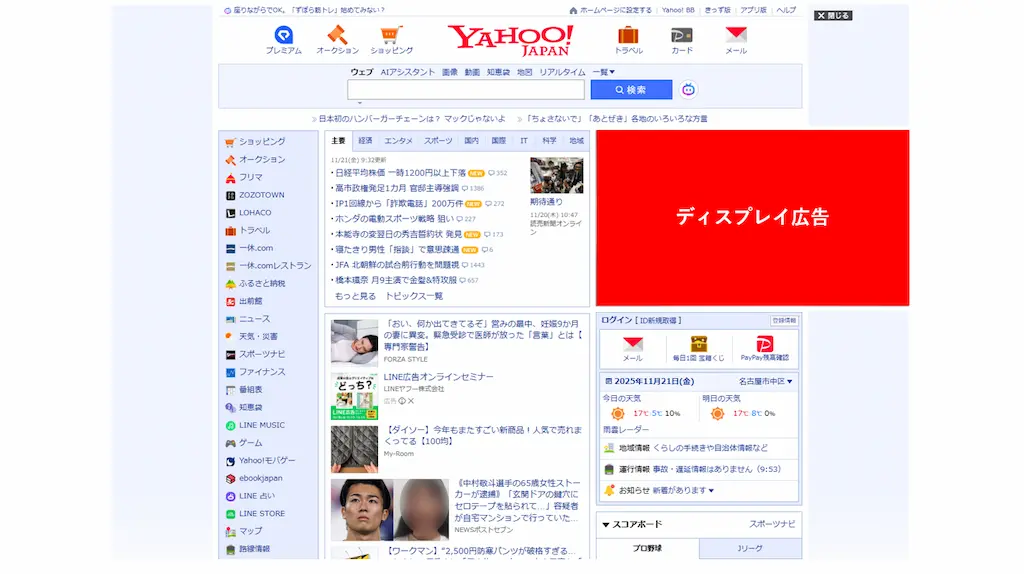
Task: Click the ID新規取得 link
Action: (658, 321)
